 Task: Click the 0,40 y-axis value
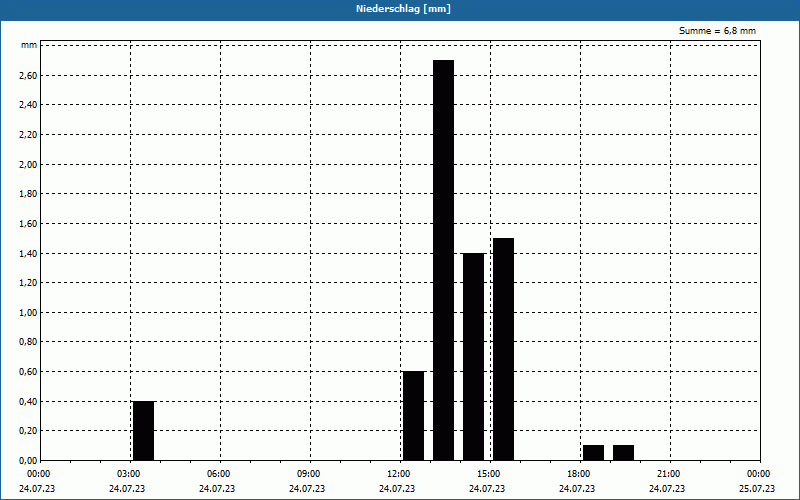point(28,402)
